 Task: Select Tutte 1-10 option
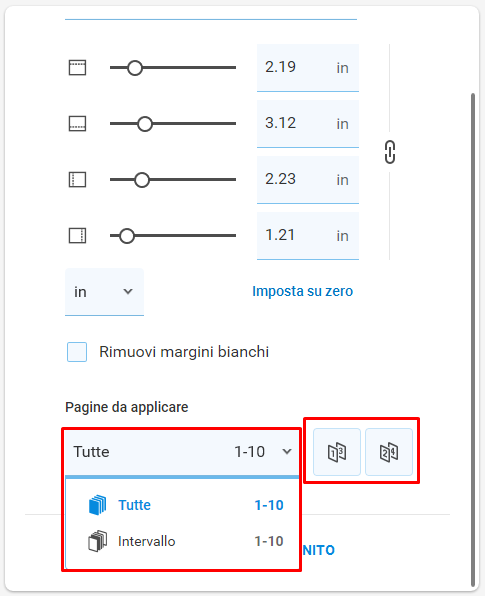(182, 505)
